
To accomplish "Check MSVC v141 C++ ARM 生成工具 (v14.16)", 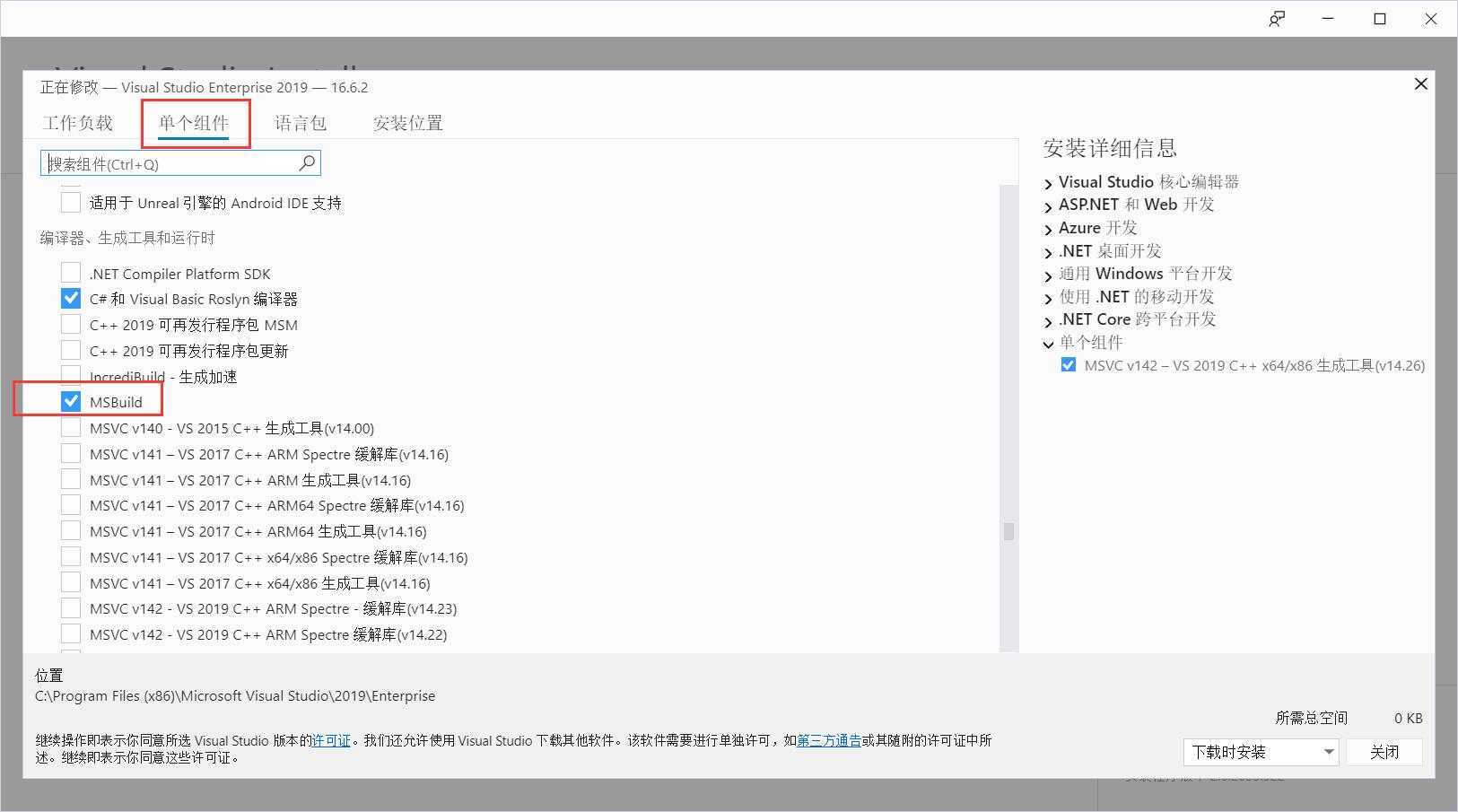I will coord(71,479).
